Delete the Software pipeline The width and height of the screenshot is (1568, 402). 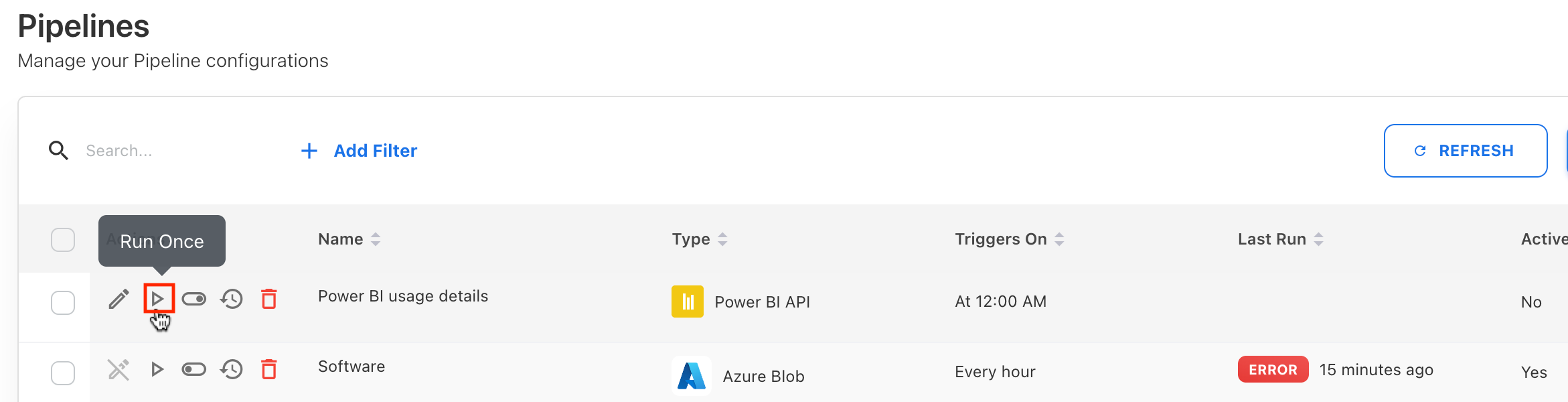(x=269, y=369)
